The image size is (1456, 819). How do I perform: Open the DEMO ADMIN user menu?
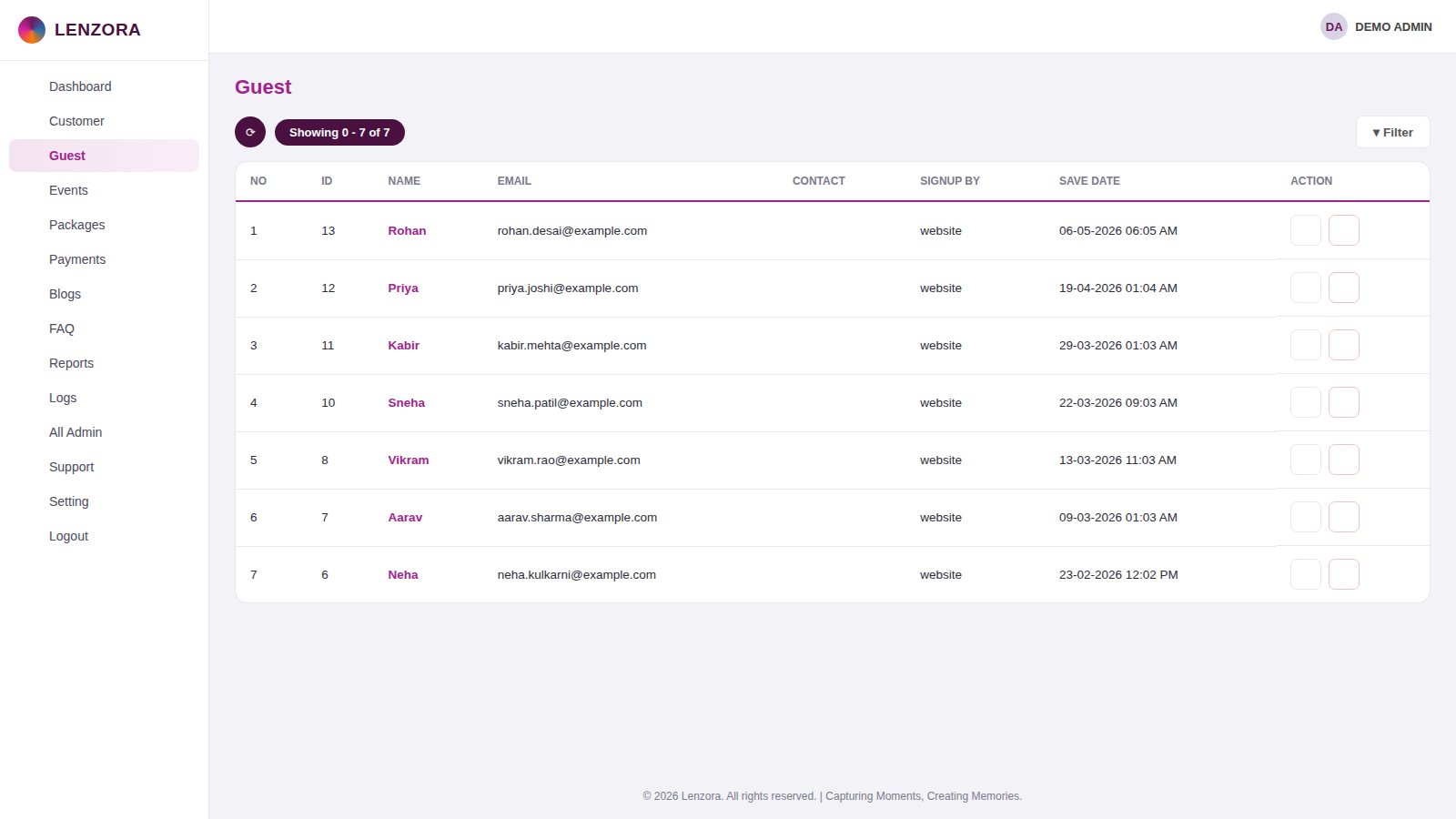point(1393,26)
